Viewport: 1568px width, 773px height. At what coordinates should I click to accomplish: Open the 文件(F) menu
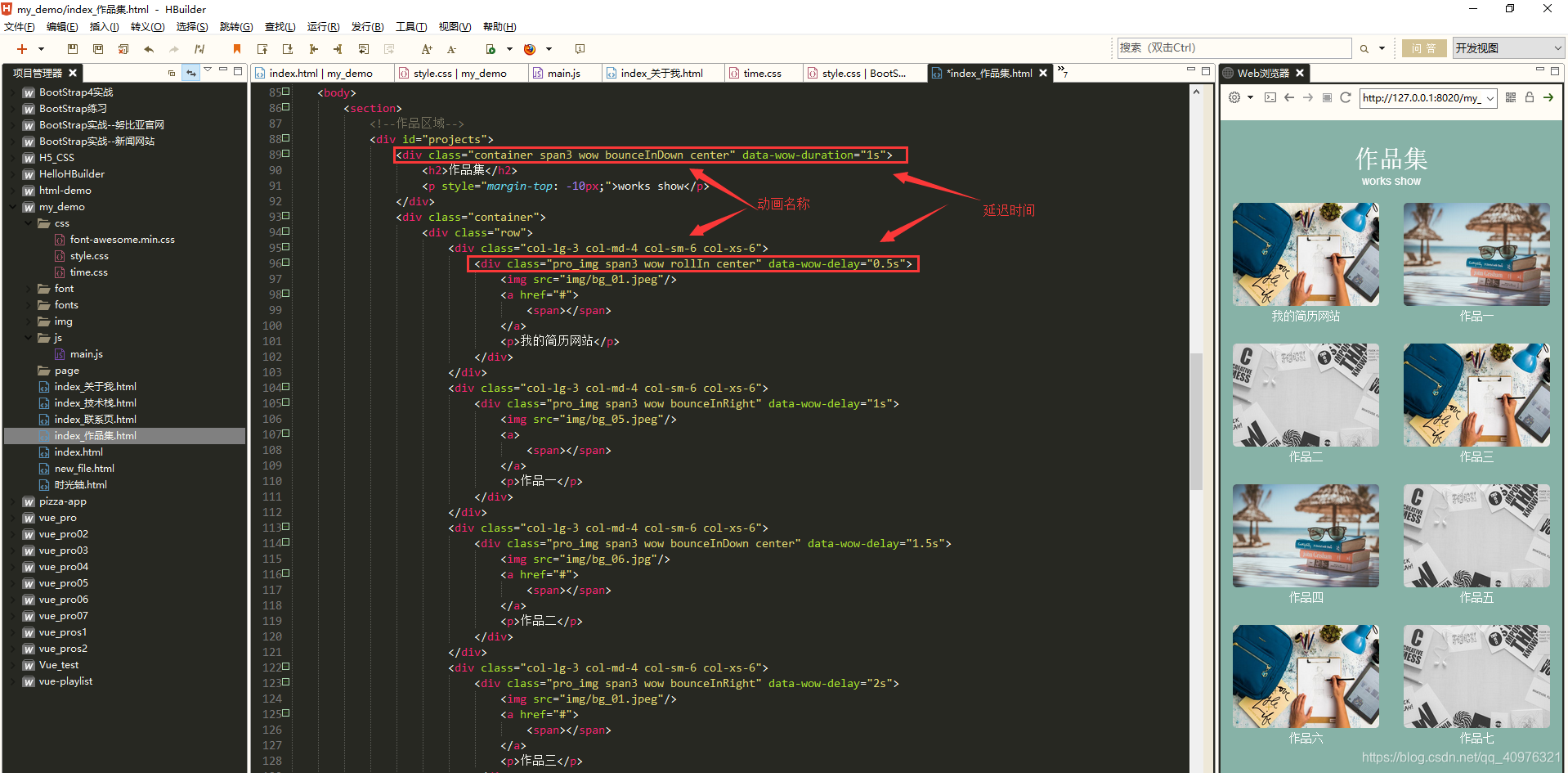[x=20, y=27]
